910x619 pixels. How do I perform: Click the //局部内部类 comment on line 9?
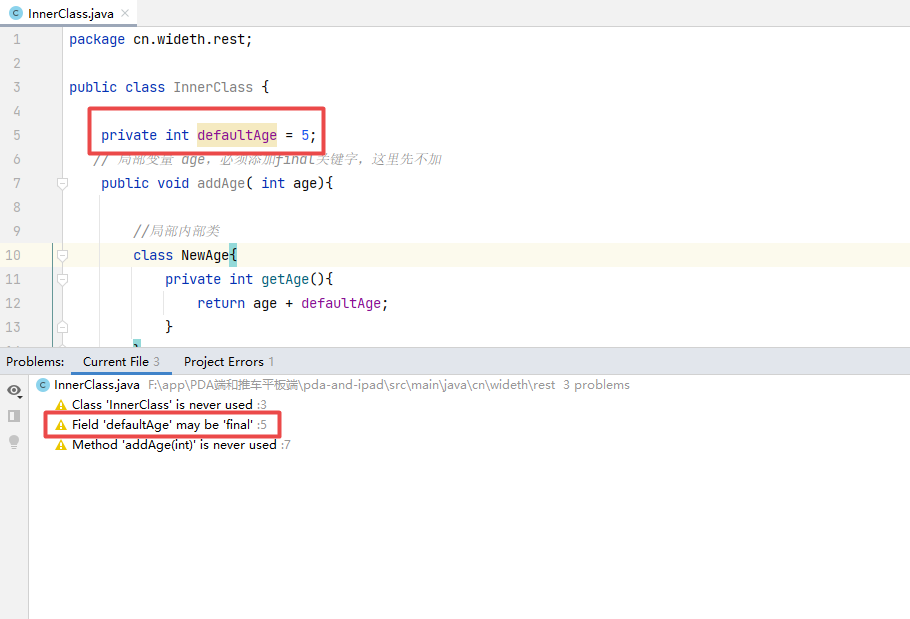[176, 231]
